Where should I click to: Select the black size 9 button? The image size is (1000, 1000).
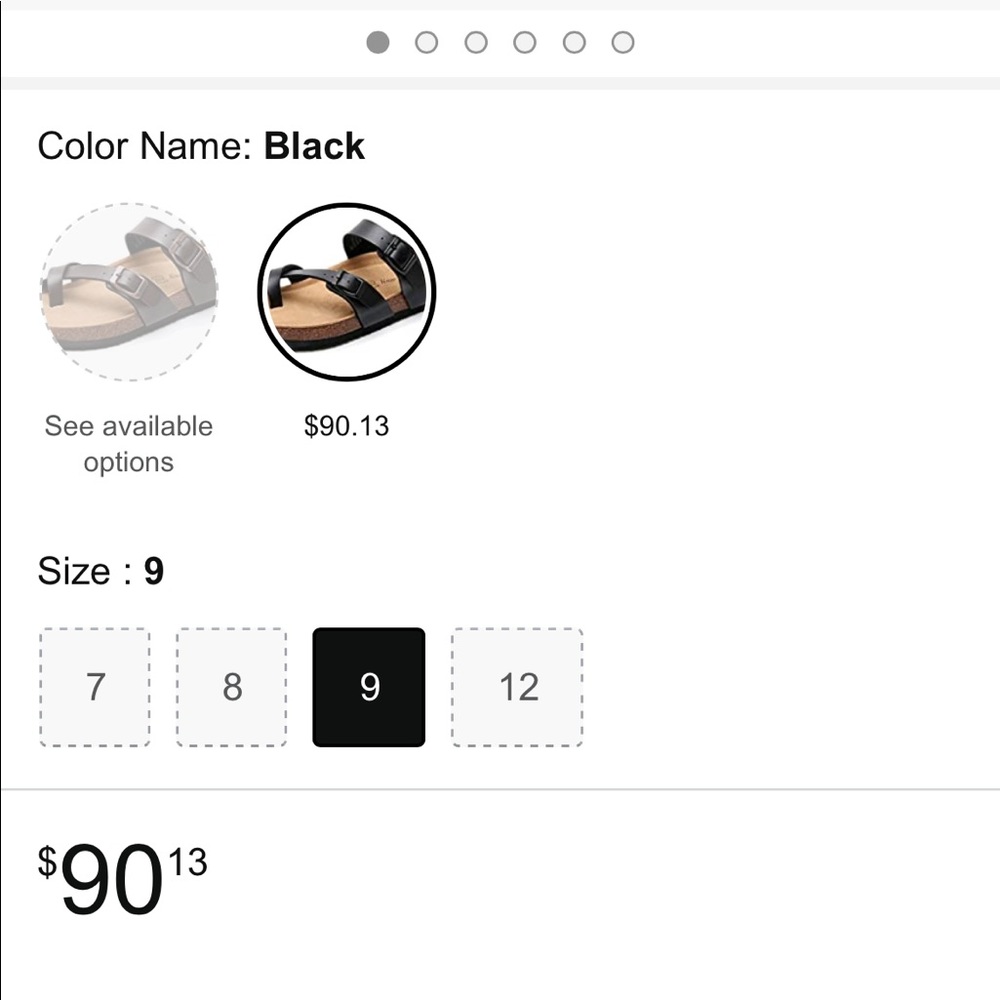point(369,687)
